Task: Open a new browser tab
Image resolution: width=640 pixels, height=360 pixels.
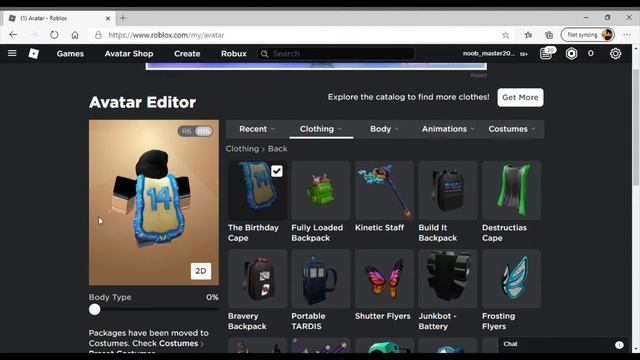Action: [x=123, y=18]
